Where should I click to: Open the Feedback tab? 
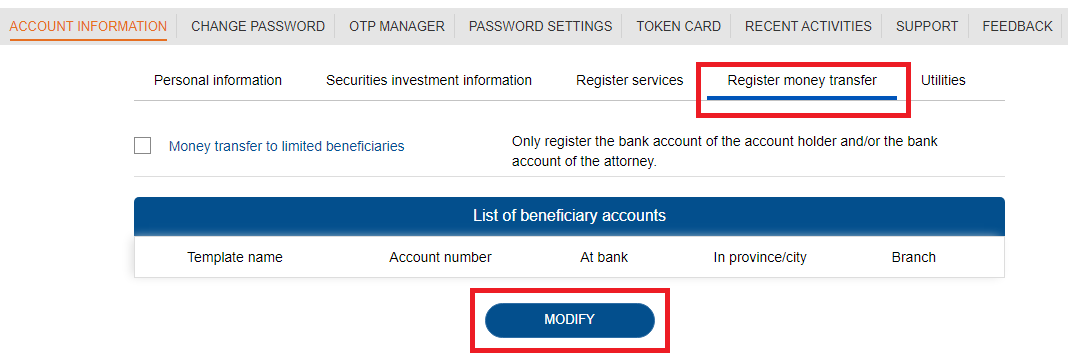(x=1017, y=27)
